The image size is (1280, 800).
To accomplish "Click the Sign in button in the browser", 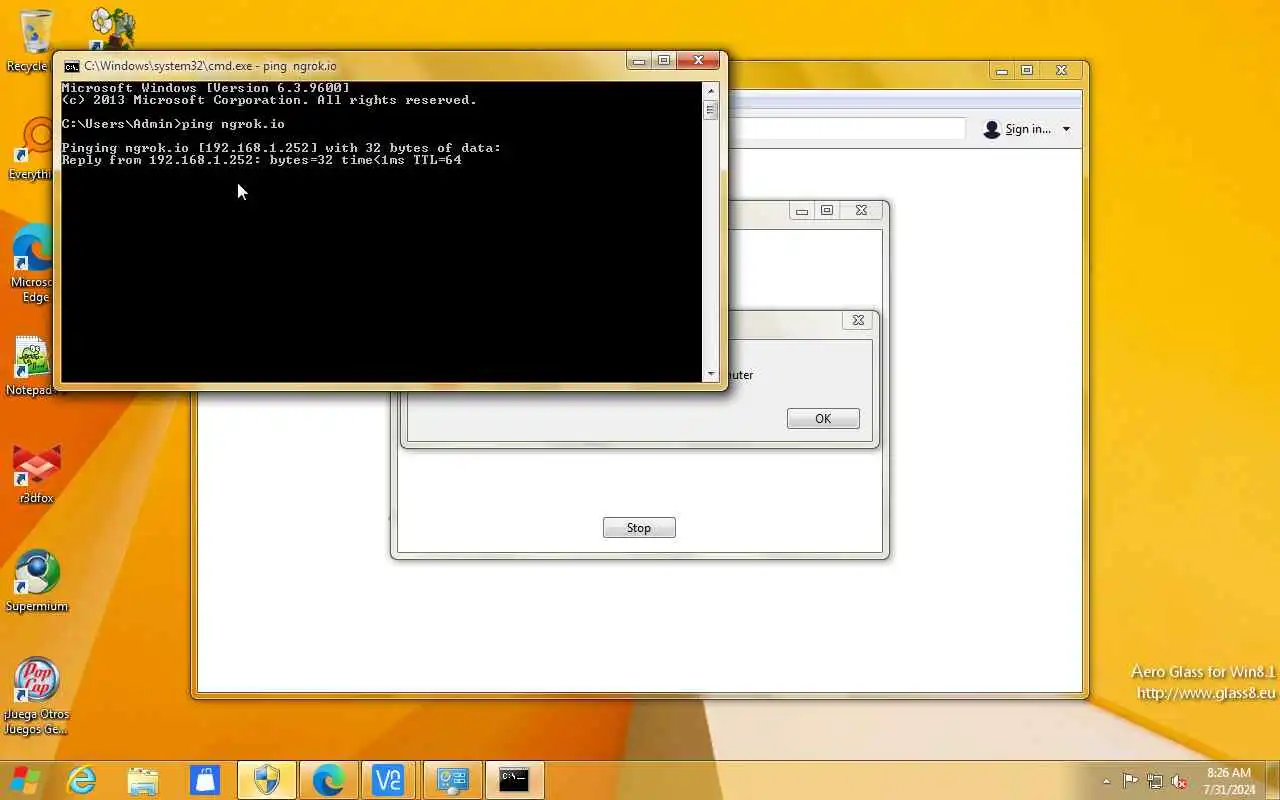I will pyautogui.click(x=1017, y=129).
